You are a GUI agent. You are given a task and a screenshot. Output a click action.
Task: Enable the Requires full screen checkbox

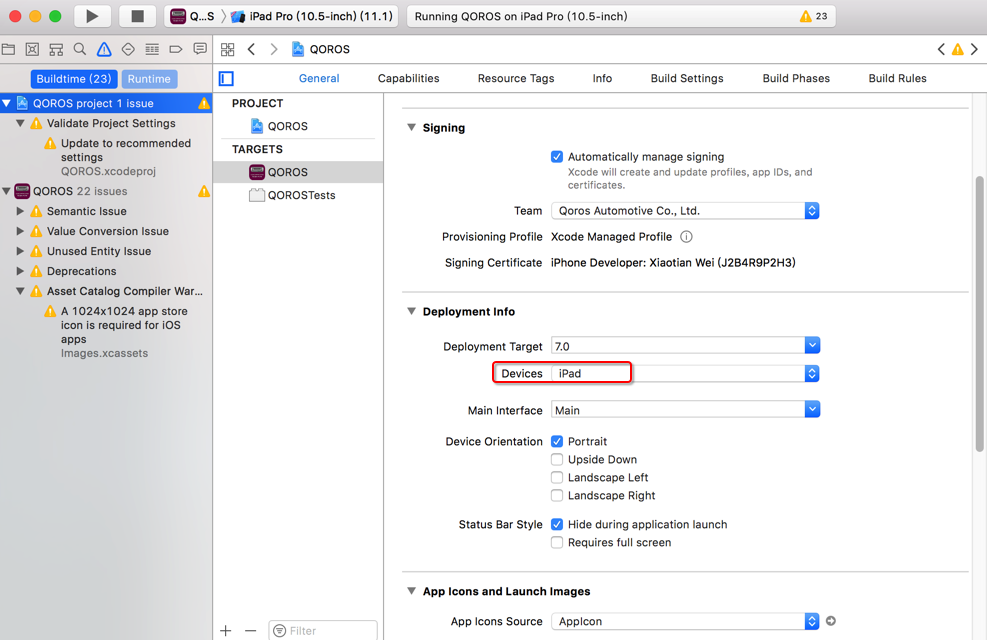(557, 543)
